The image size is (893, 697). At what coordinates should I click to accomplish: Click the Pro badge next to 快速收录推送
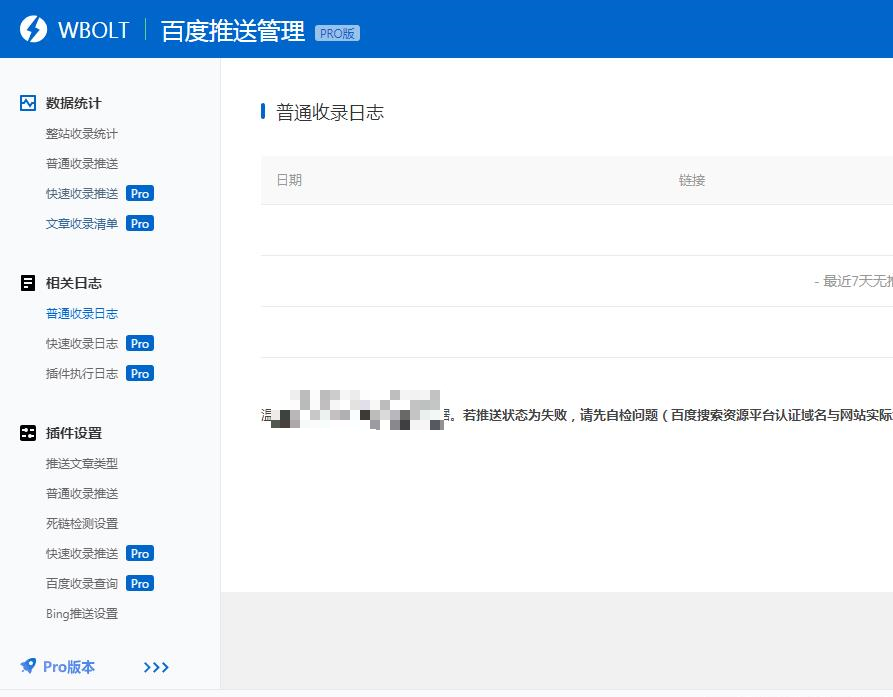click(139, 193)
